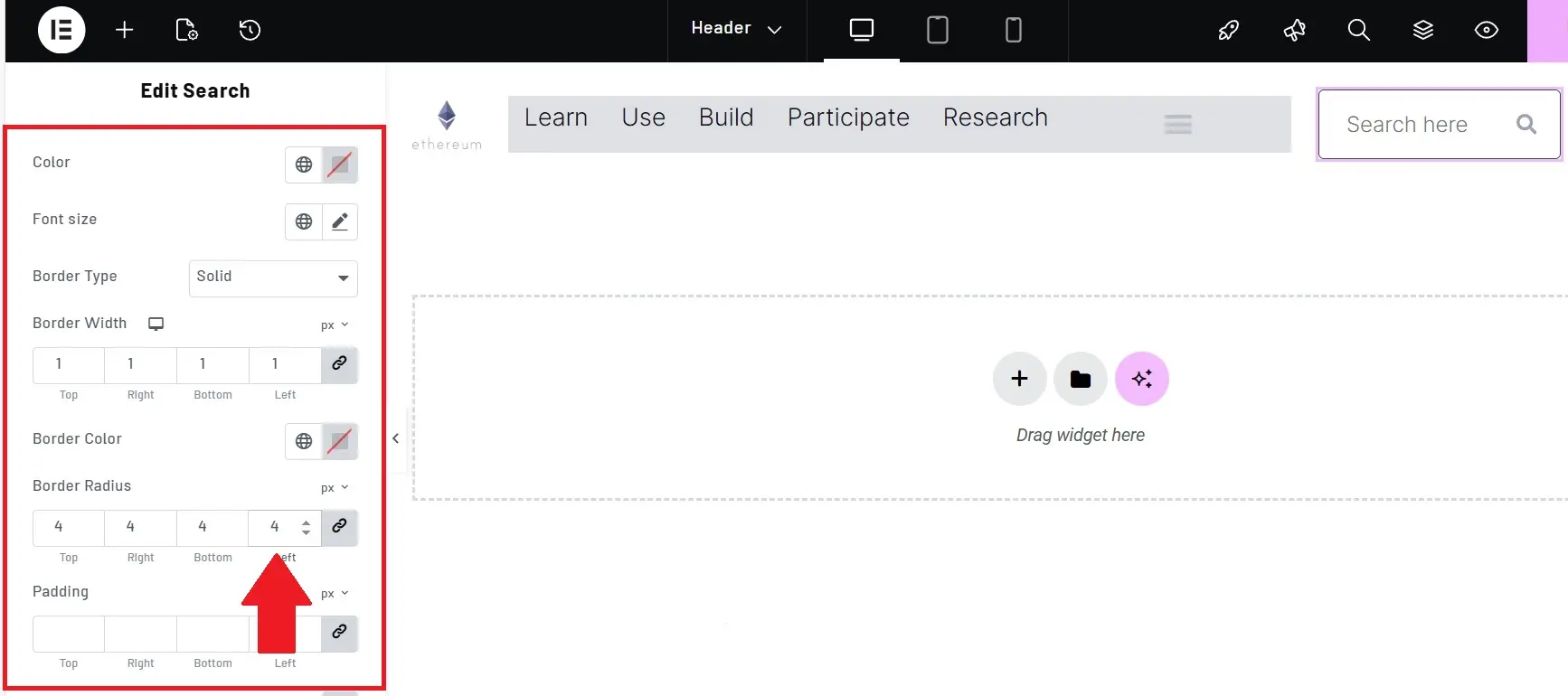Screen dimensions: 1568x696
Task: Toggle Padding linked values
Action: pos(339,633)
